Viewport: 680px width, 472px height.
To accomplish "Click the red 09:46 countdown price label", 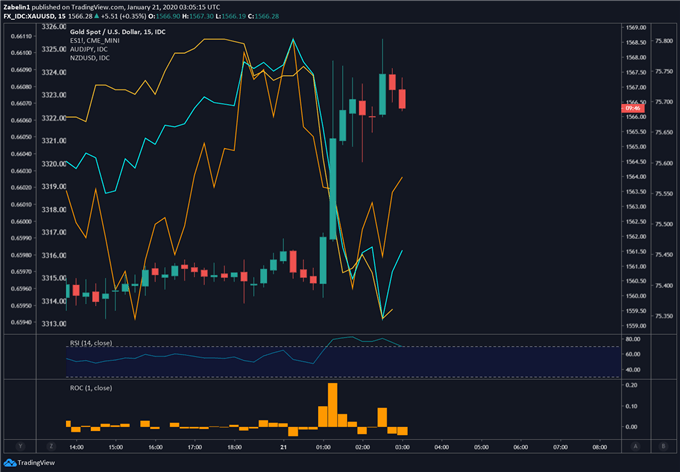I will (x=633, y=108).
